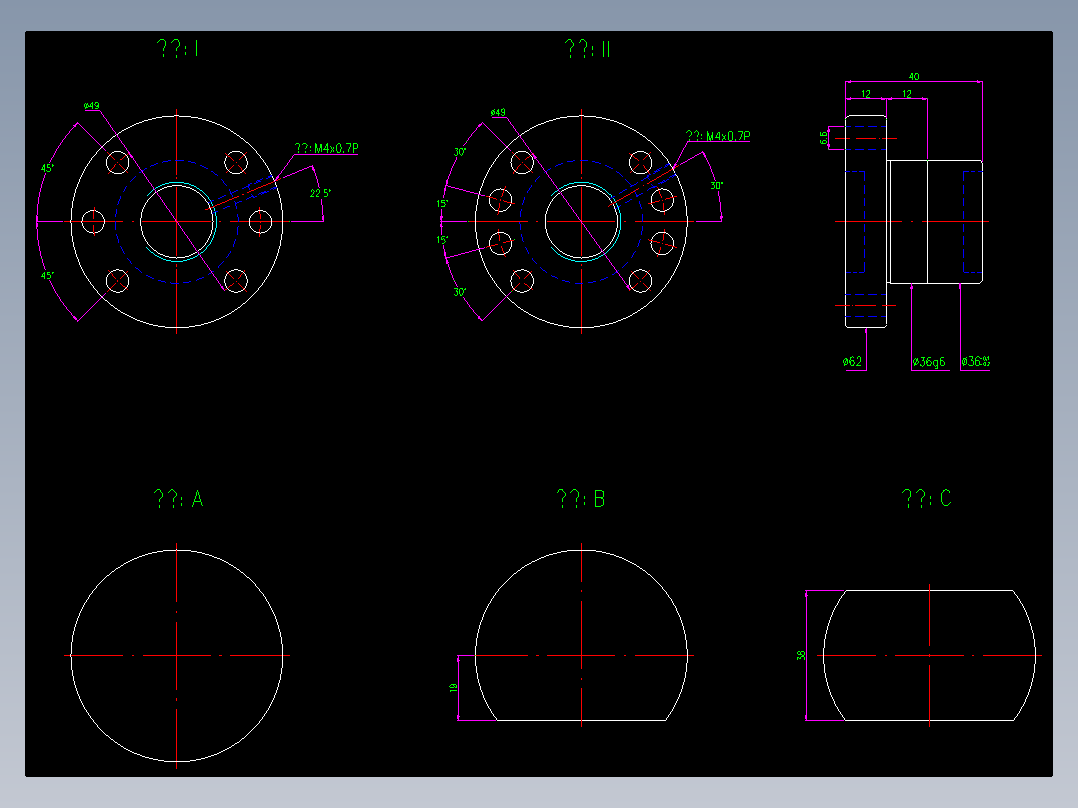Viewport: 1078px width, 808px height.
Task: Click the ø62 diameter label
Action: click(852, 361)
